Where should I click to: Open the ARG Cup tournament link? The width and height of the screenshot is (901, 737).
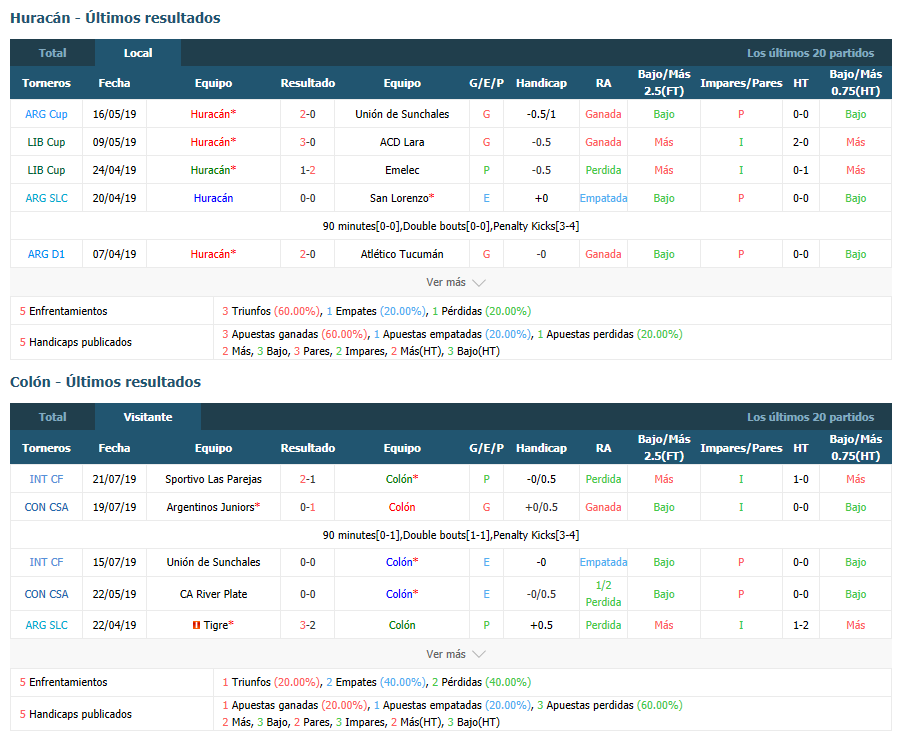[46, 114]
